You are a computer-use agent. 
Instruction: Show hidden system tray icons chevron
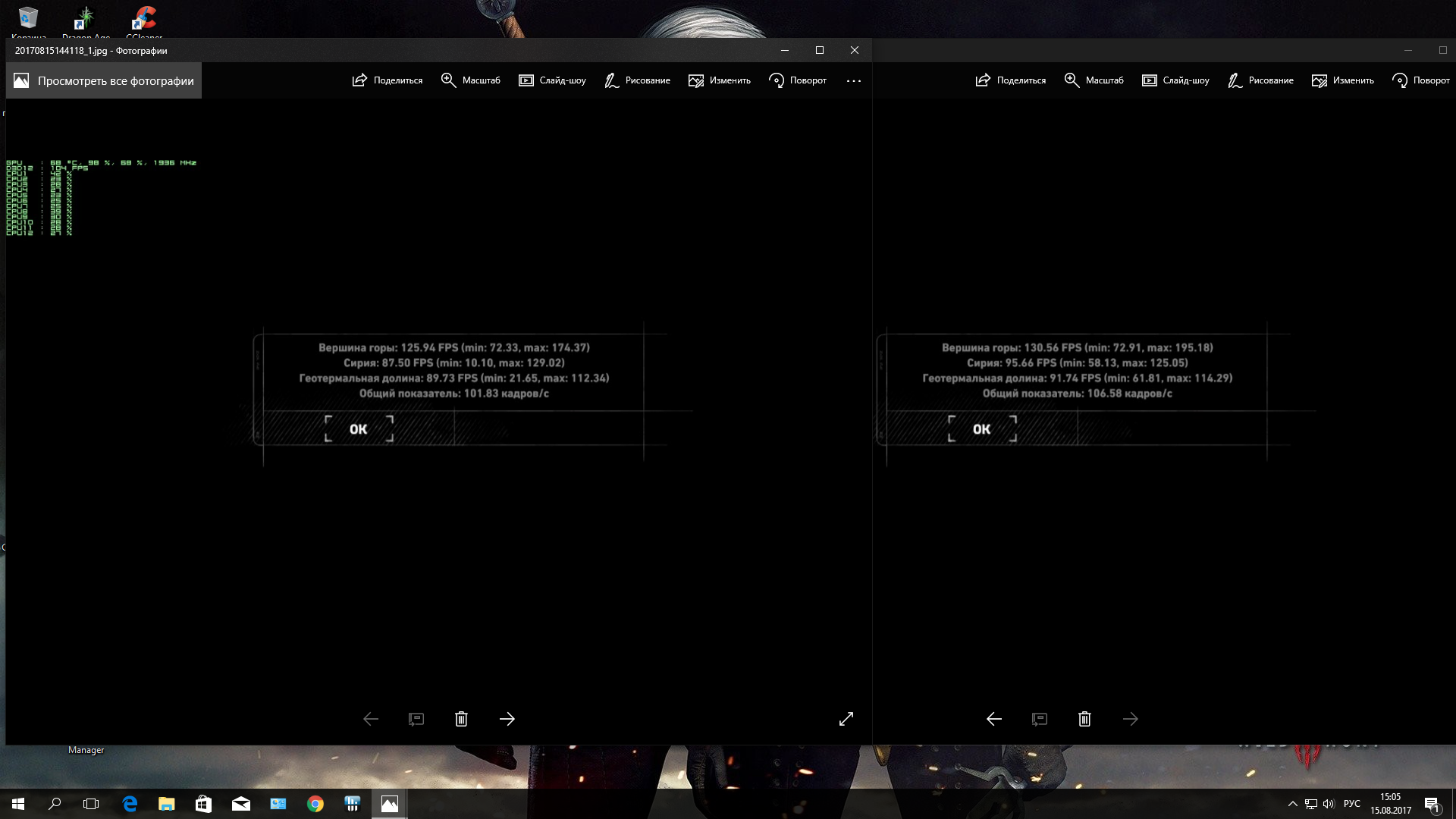coord(1292,804)
